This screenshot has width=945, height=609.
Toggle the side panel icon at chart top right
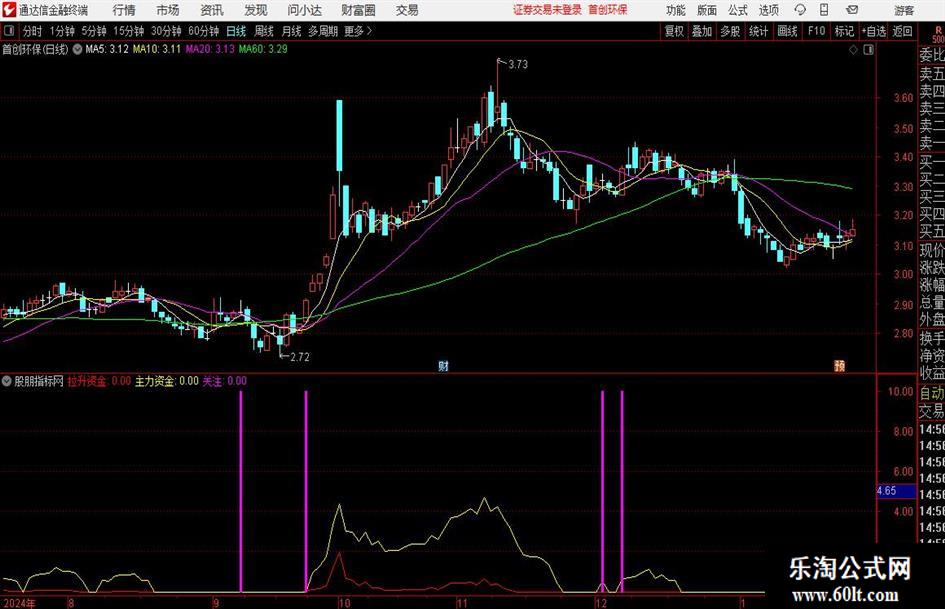[x=868, y=50]
